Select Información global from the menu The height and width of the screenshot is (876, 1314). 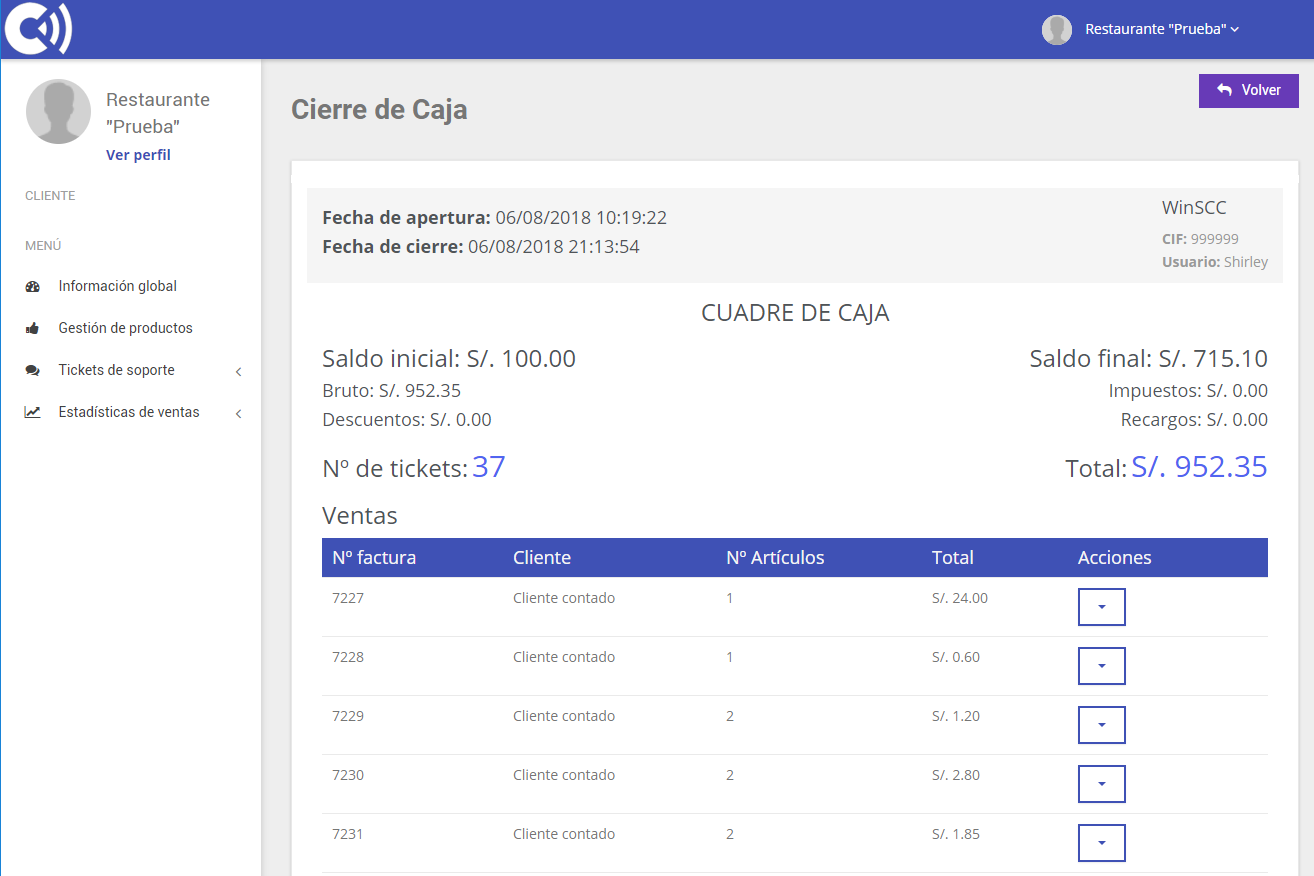[120, 285]
